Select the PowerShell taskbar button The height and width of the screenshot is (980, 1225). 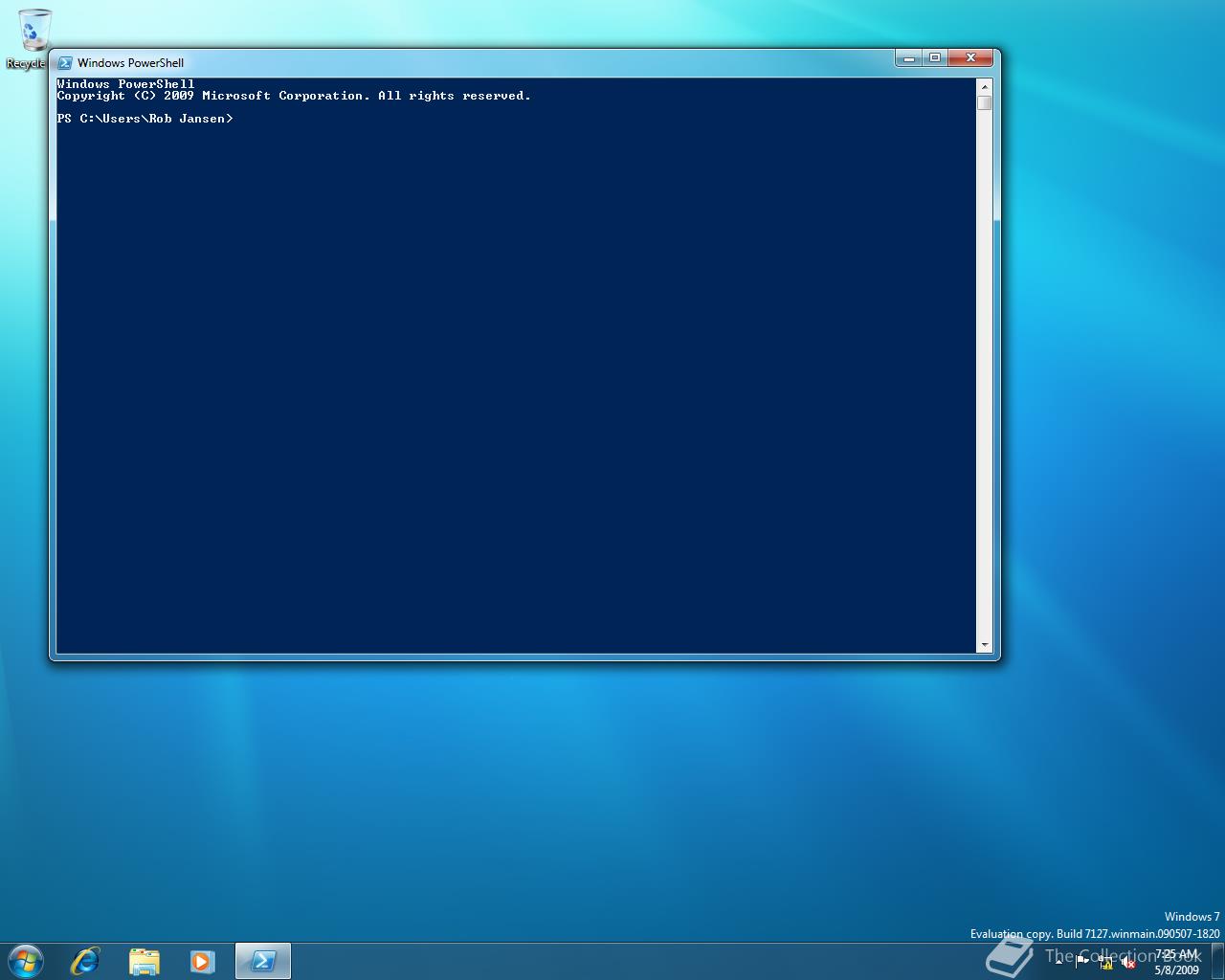point(263,961)
